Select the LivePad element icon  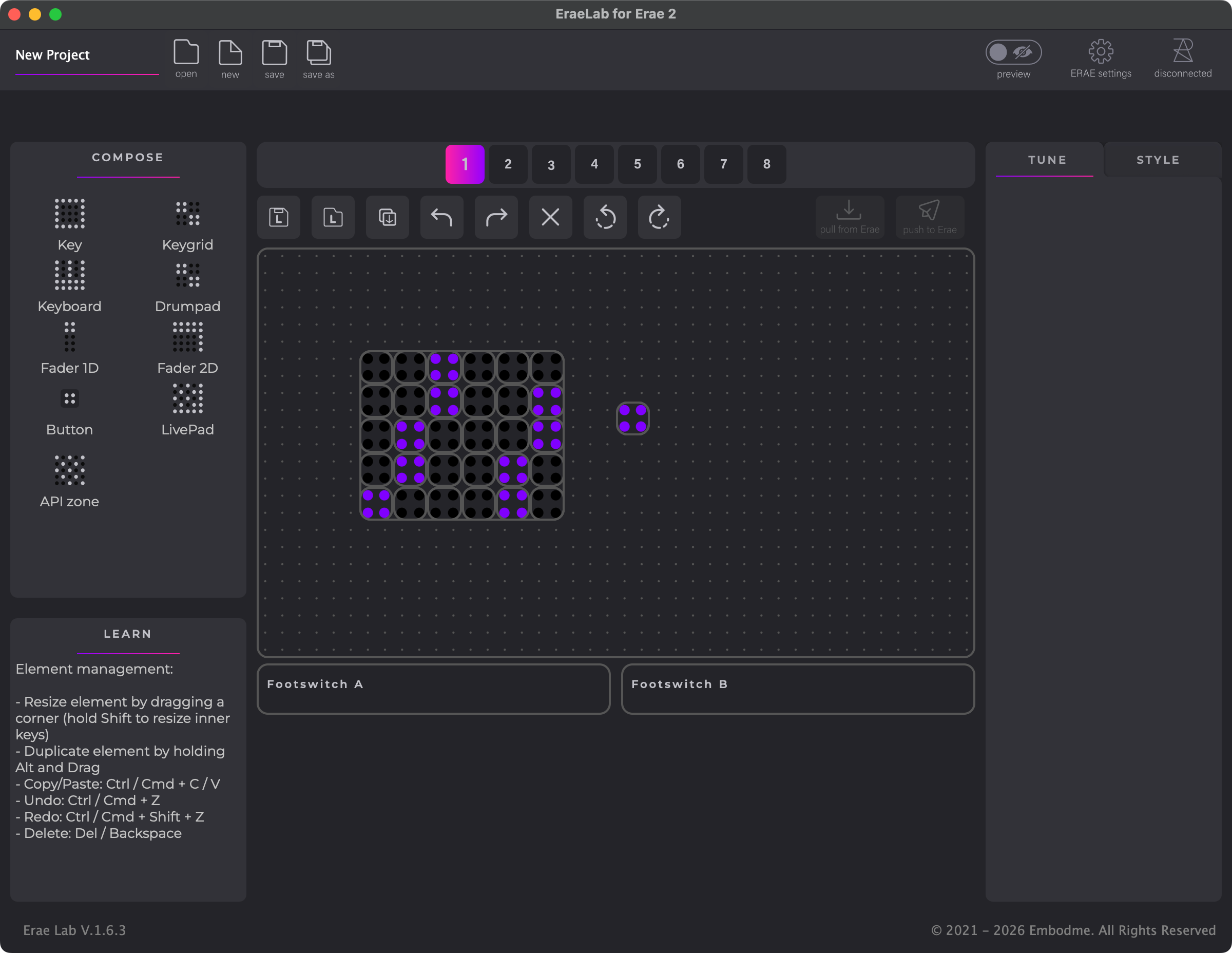pyautogui.click(x=187, y=399)
